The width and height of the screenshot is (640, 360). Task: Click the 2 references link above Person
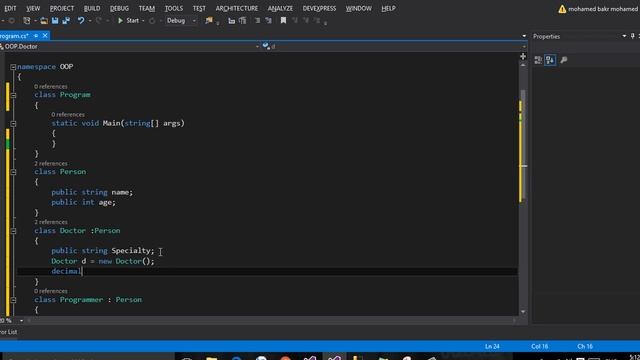[51, 163]
